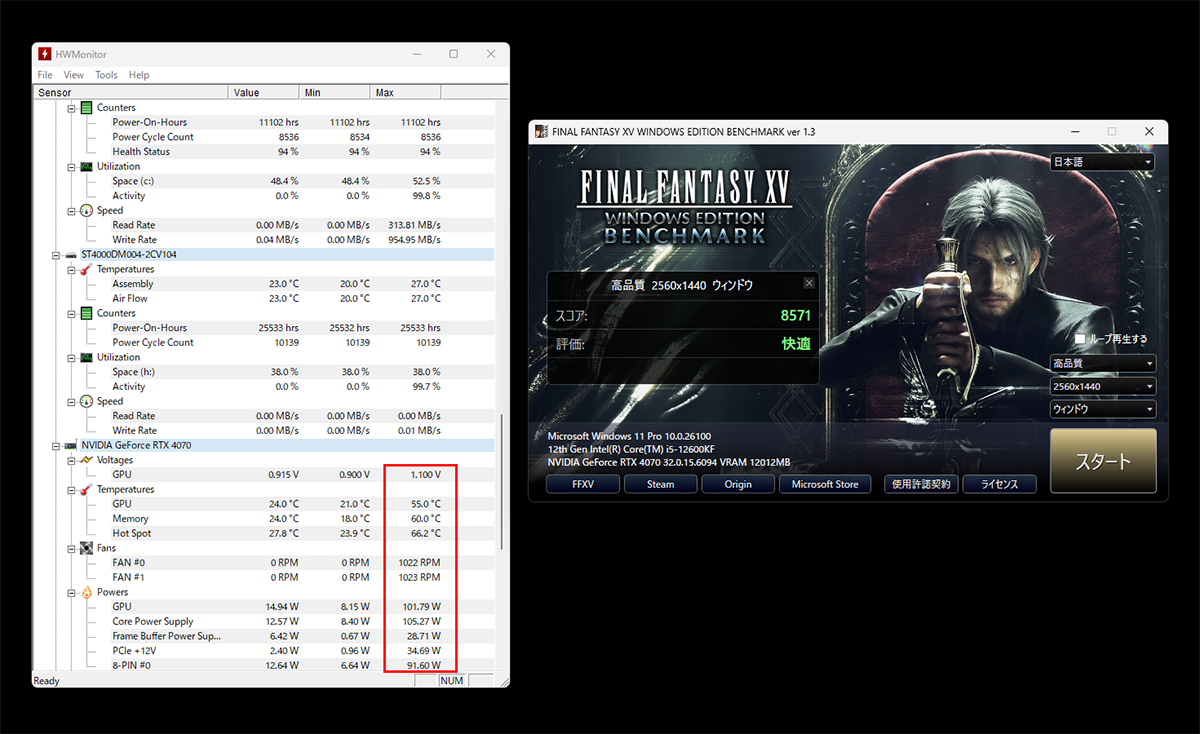This screenshot has height=734, width=1200.
Task: Enable the ループ再生する loop playback checkbox
Action: point(1080,340)
